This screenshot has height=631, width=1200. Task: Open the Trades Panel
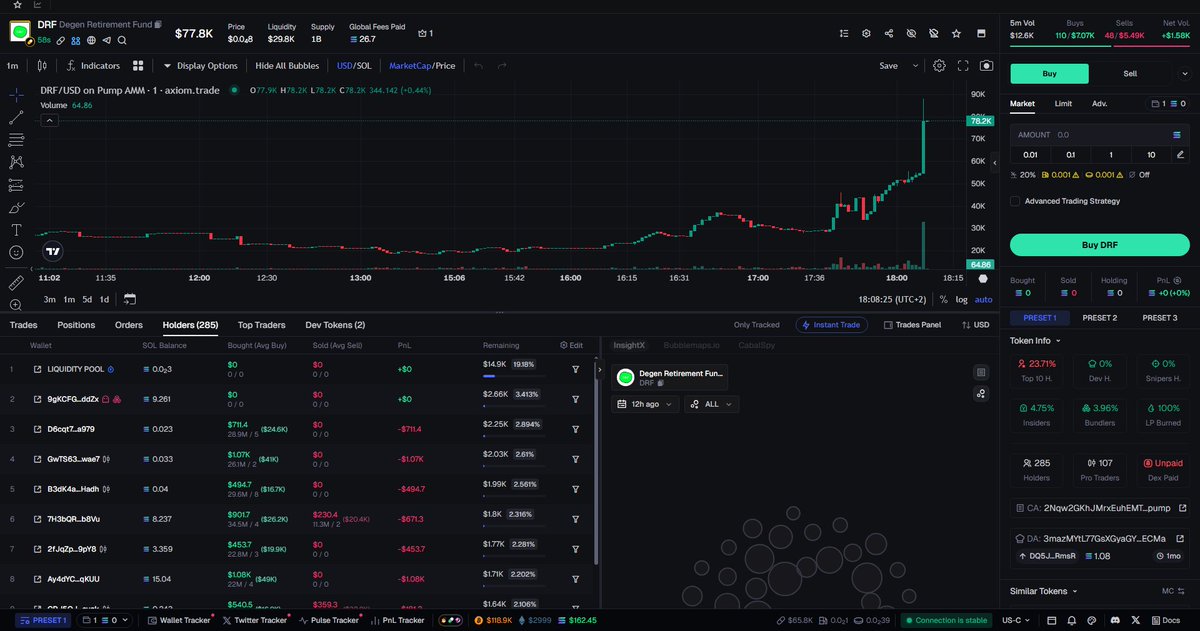911,325
